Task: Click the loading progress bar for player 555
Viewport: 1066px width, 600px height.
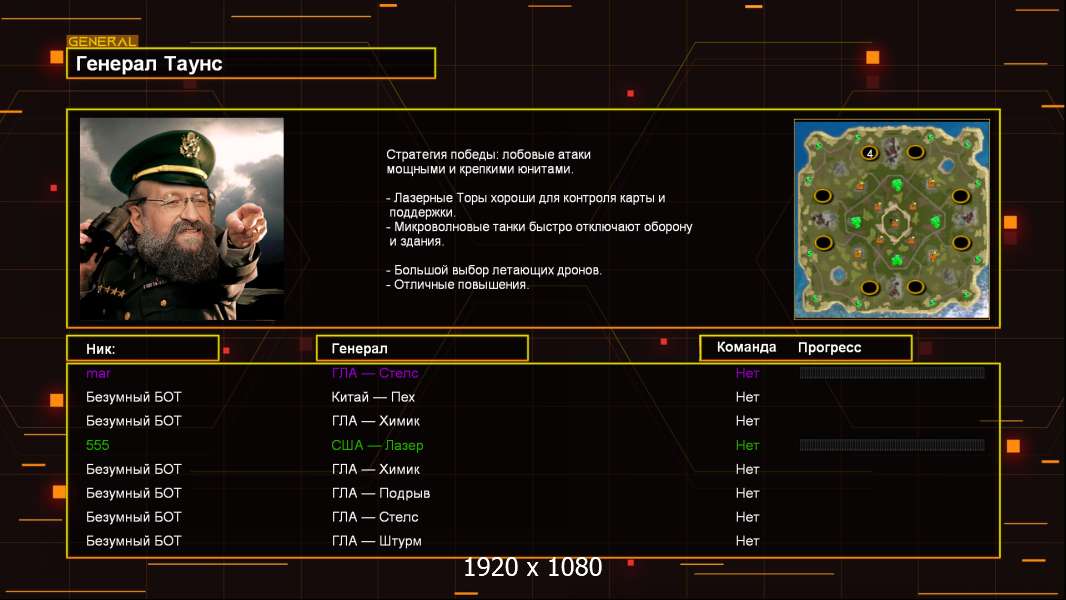Action: pyautogui.click(x=892, y=445)
